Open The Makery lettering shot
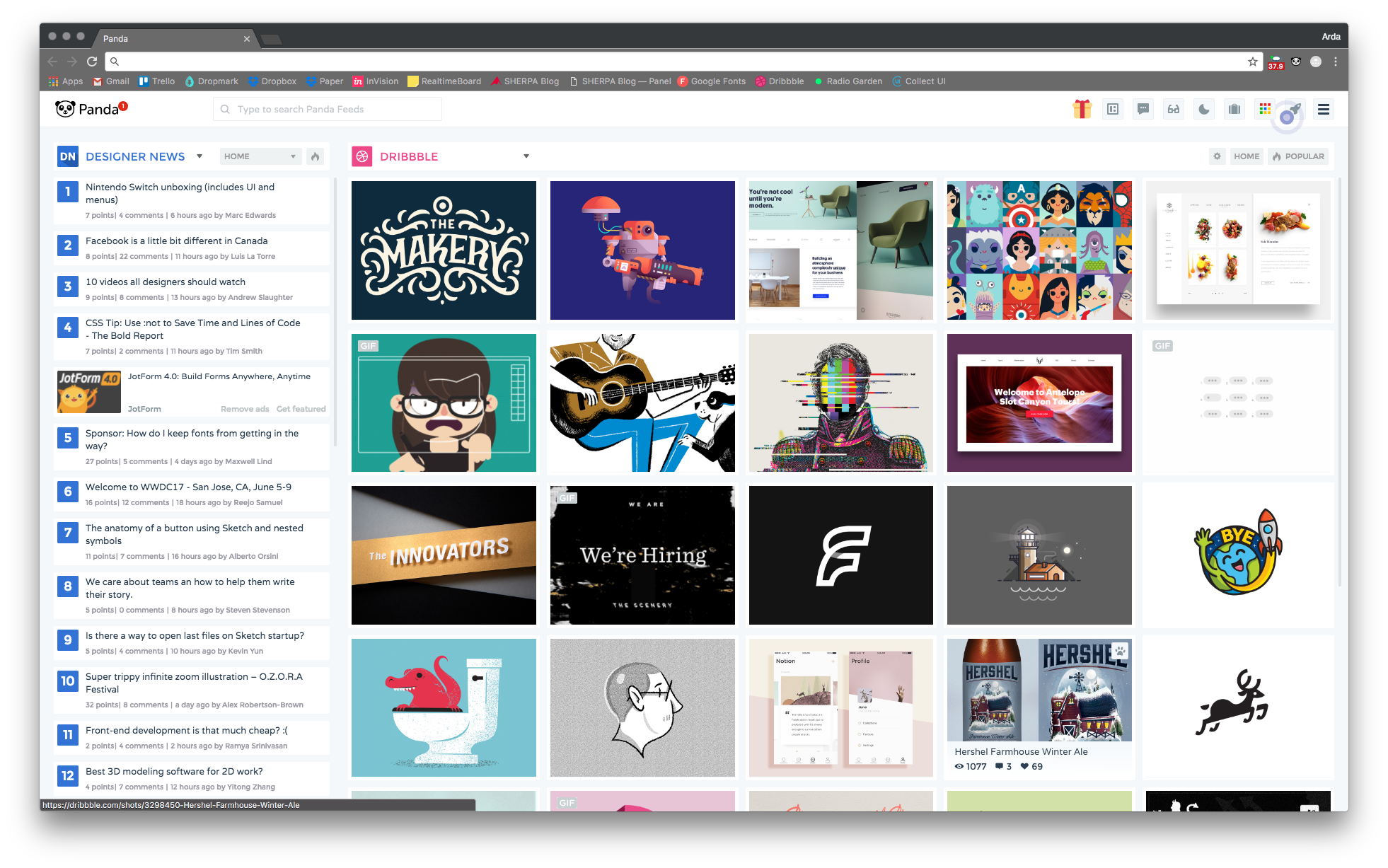1388x868 pixels. pyautogui.click(x=444, y=250)
